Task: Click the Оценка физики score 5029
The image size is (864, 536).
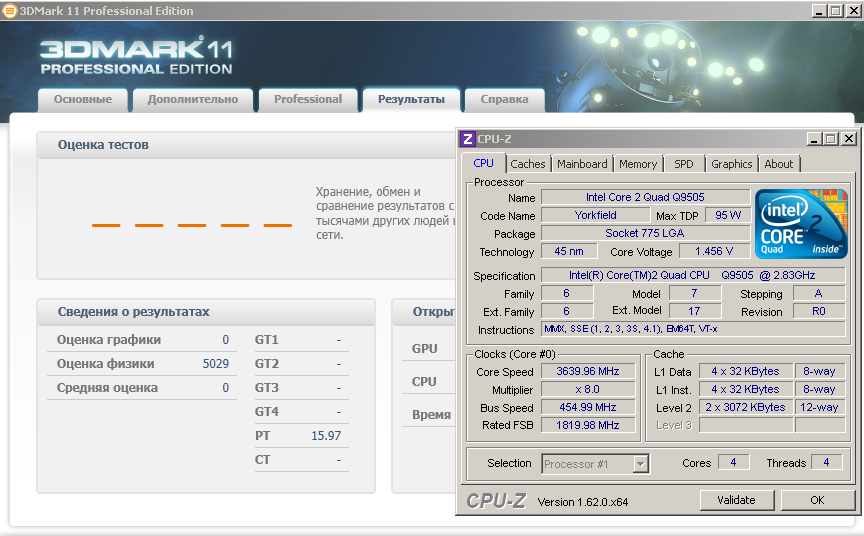Action: pos(215,364)
